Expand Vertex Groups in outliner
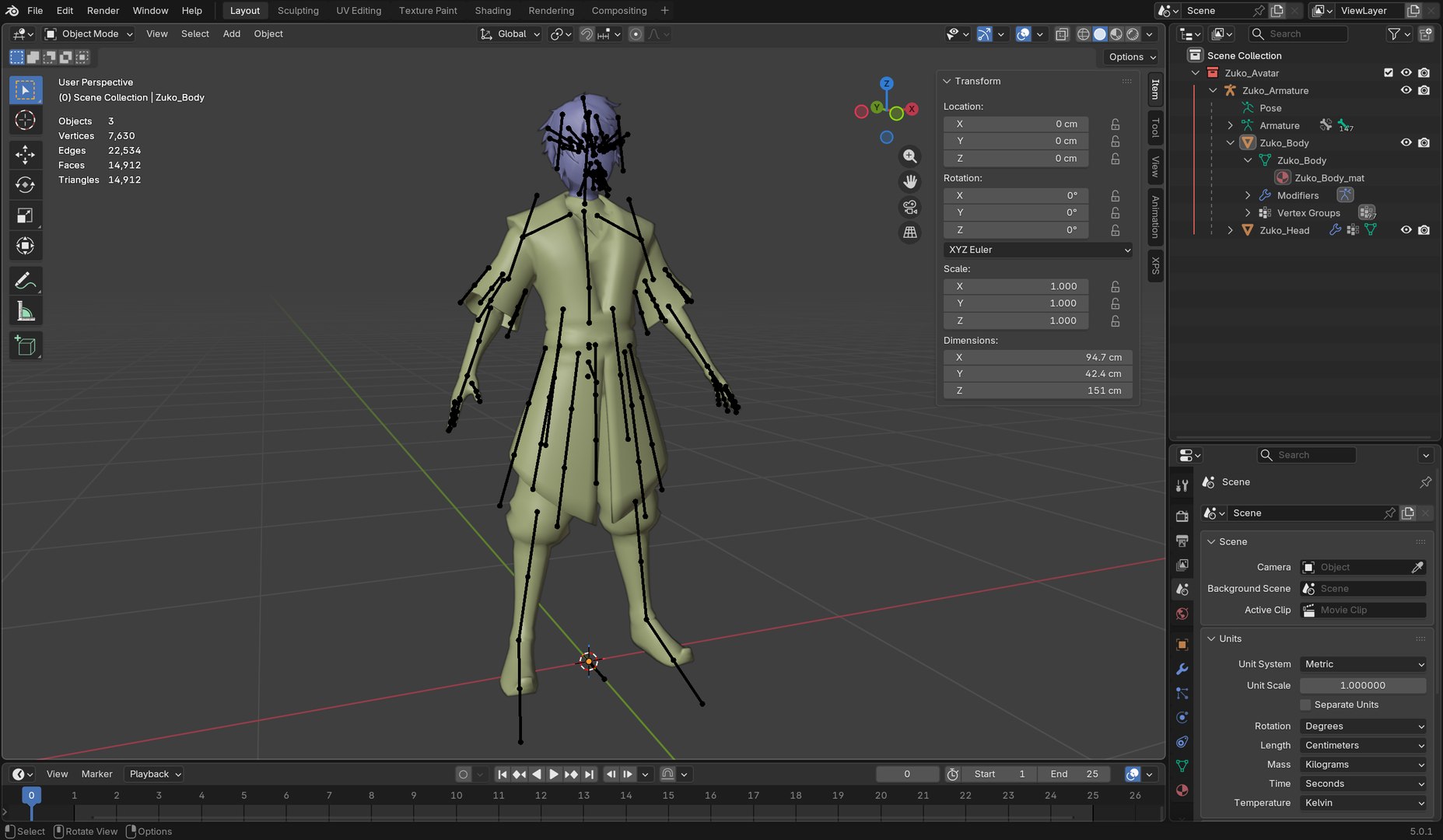Viewport: 1443px width, 840px height. click(x=1247, y=213)
